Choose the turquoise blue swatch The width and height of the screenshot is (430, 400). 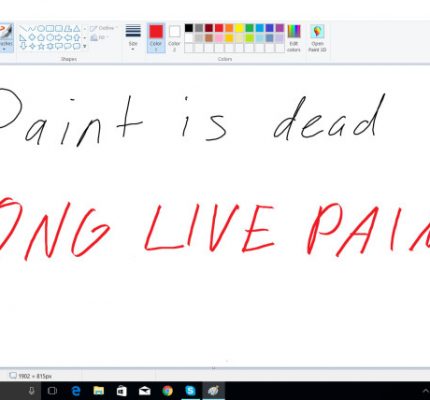pyautogui.click(x=259, y=28)
